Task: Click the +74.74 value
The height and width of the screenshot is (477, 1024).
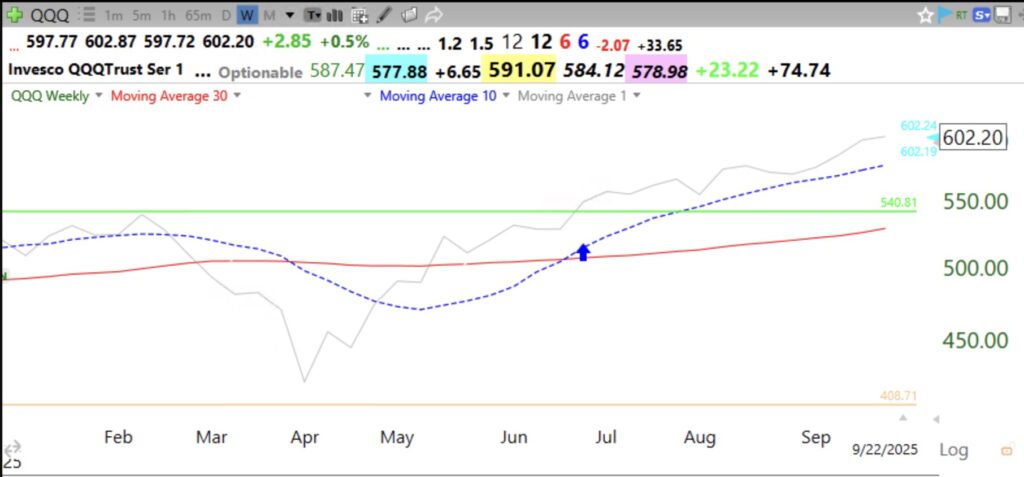Action: point(799,70)
